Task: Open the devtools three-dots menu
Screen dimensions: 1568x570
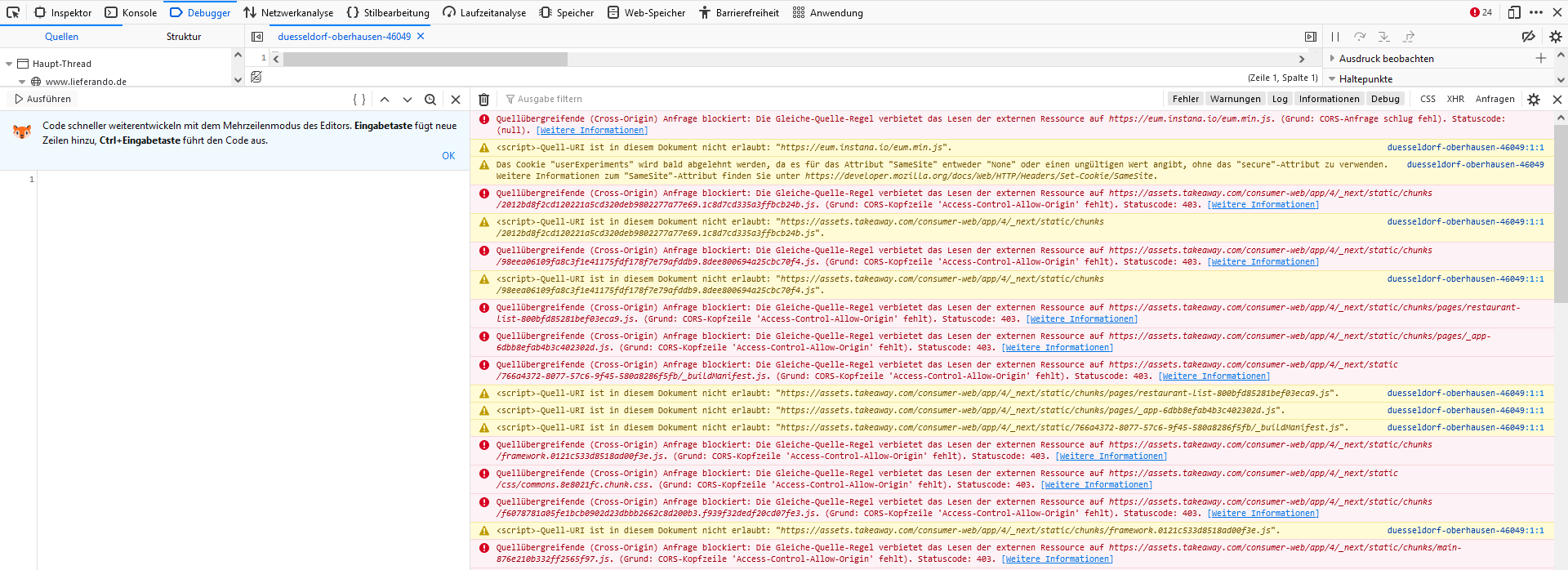Action: [1536, 12]
